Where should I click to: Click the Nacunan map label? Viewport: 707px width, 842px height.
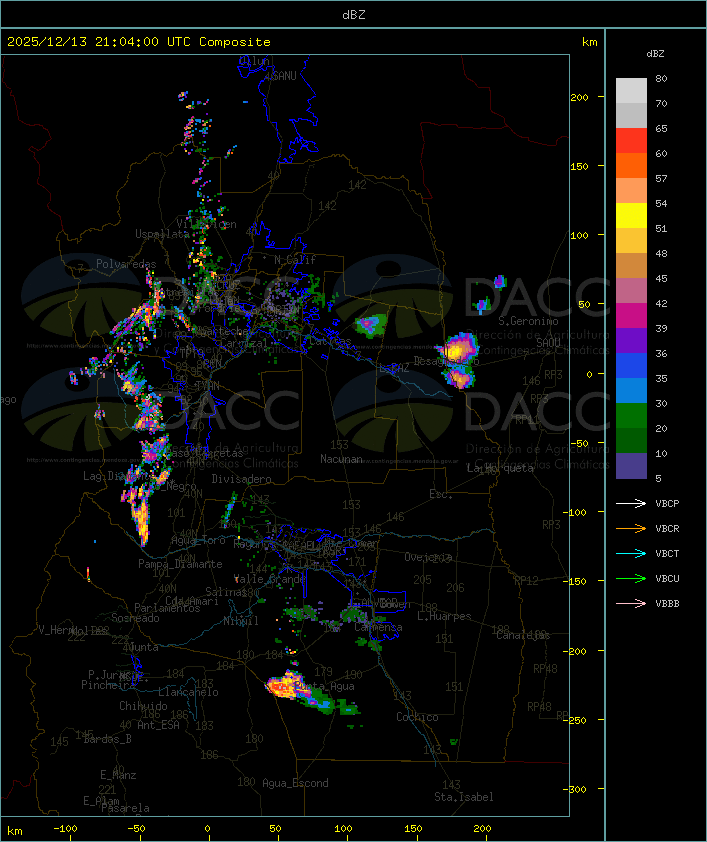[x=341, y=459]
